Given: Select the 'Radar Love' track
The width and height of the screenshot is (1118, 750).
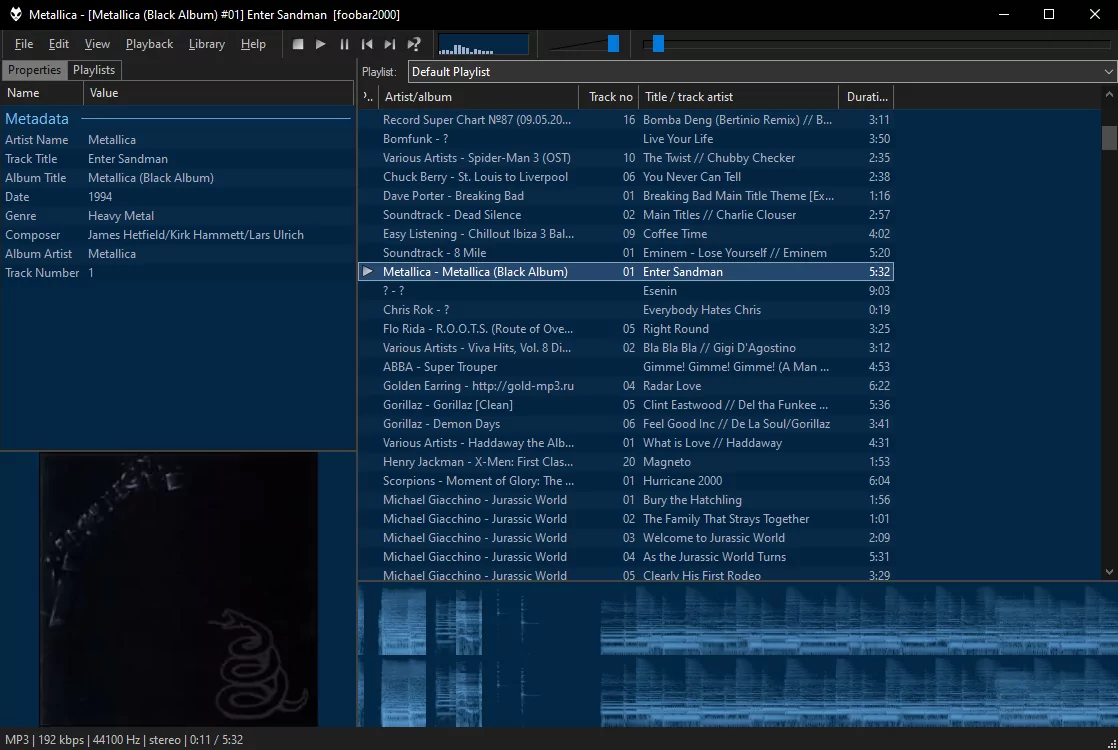Looking at the screenshot, I should pyautogui.click(x=626, y=386).
